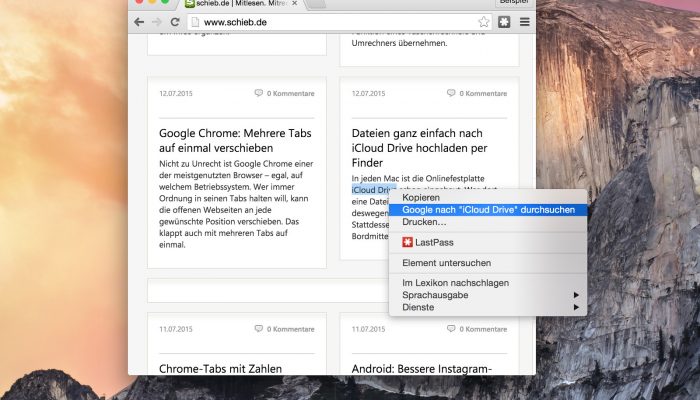The image size is (700, 400).
Task: Click 0 Kommentare on Android Instagram card
Action: click(x=483, y=329)
